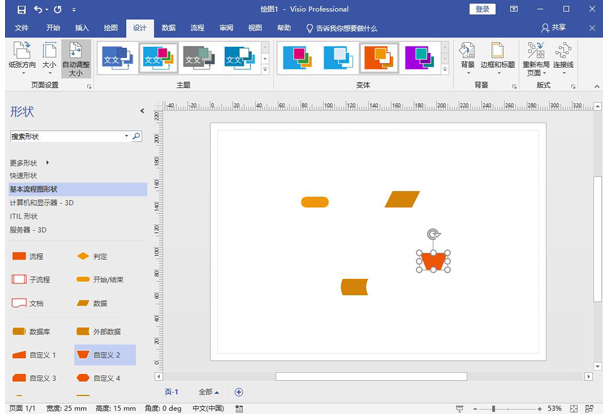The height and width of the screenshot is (414, 603).
Task: Click the 纸张方向 (orientation) icon
Action: coord(22,52)
